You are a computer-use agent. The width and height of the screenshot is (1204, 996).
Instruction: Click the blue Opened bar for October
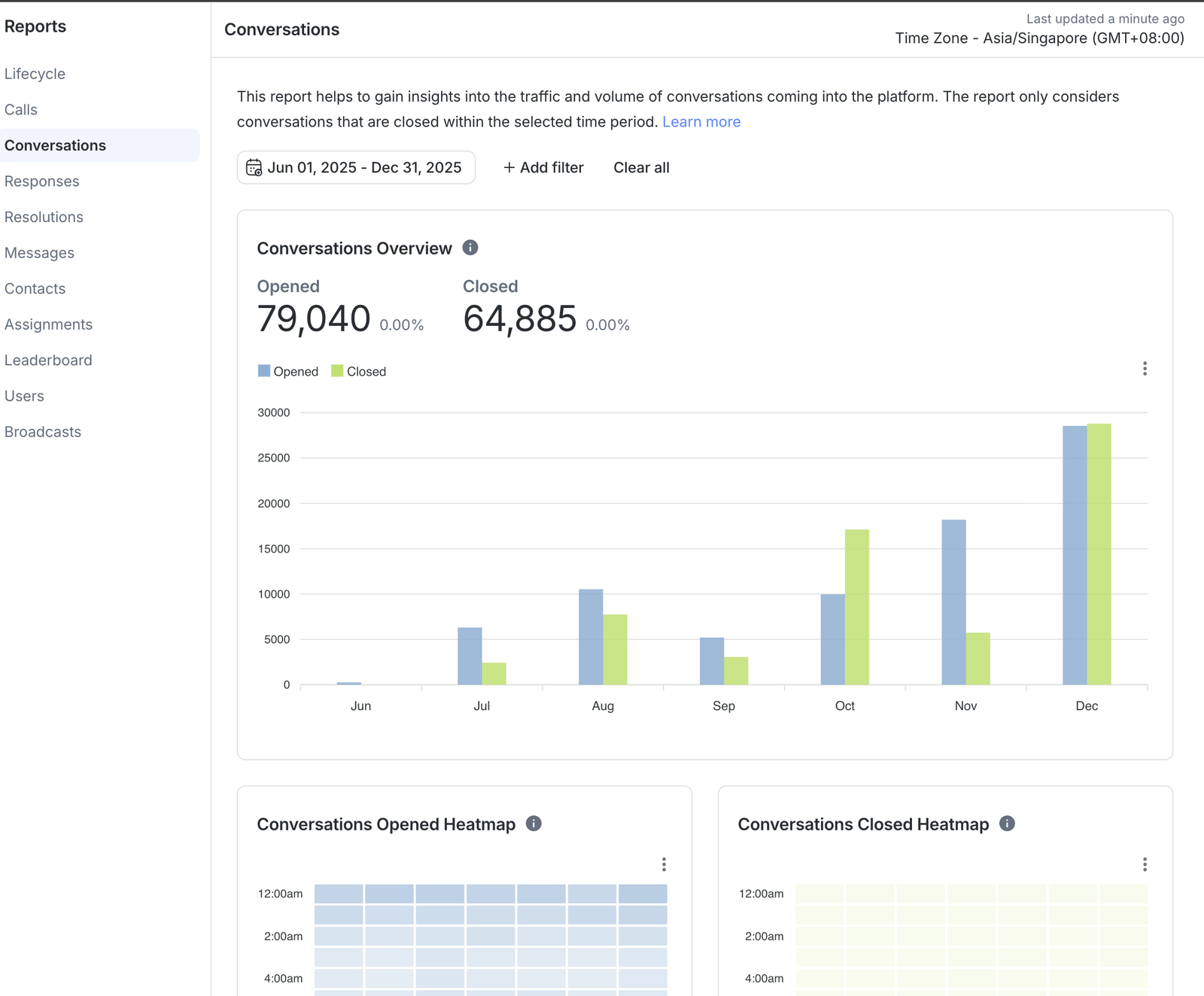coord(832,640)
